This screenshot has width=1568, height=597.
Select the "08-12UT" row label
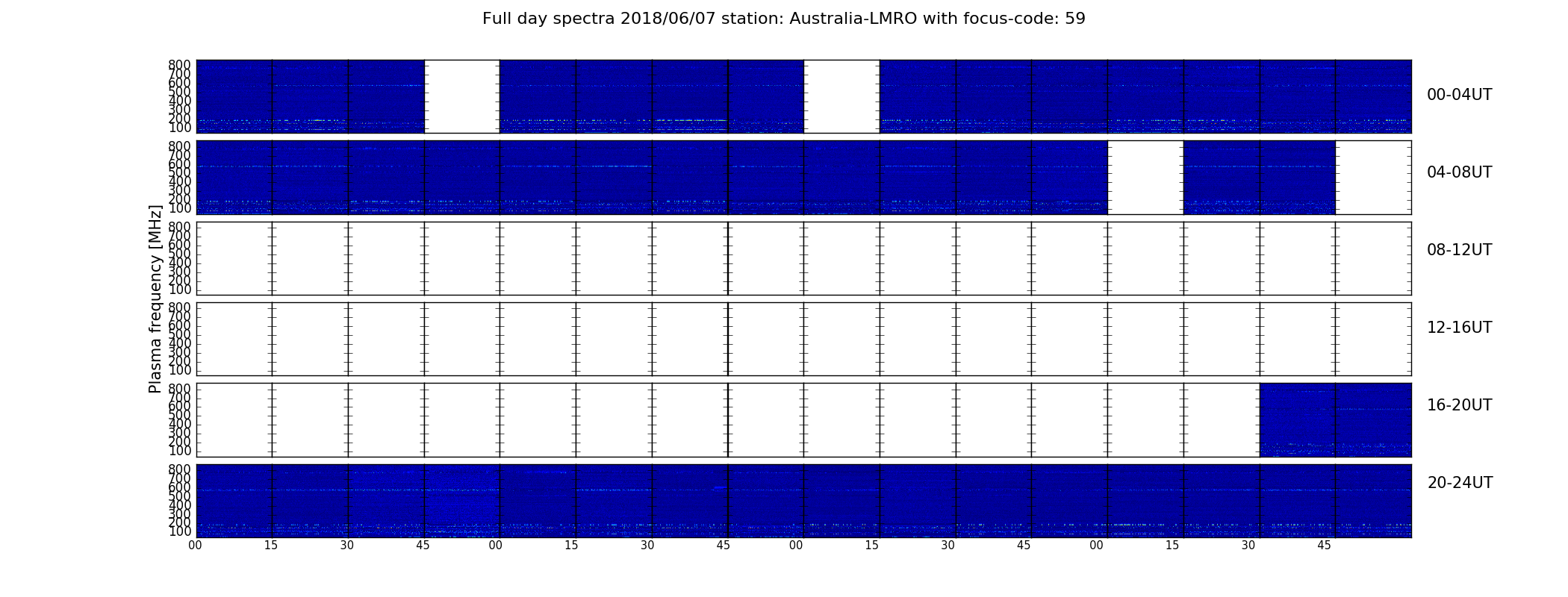(1459, 250)
